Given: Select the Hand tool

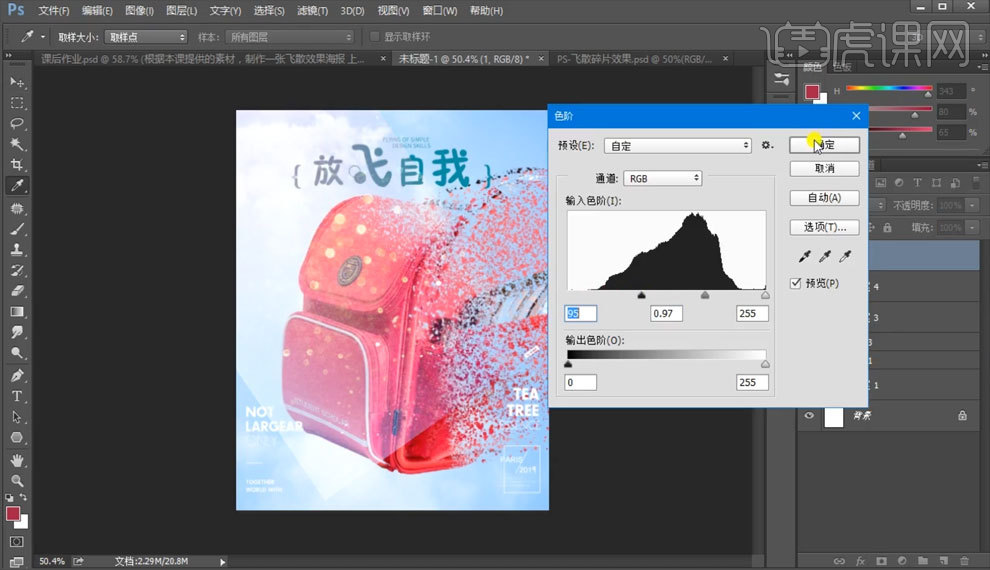Looking at the screenshot, I should tap(17, 460).
